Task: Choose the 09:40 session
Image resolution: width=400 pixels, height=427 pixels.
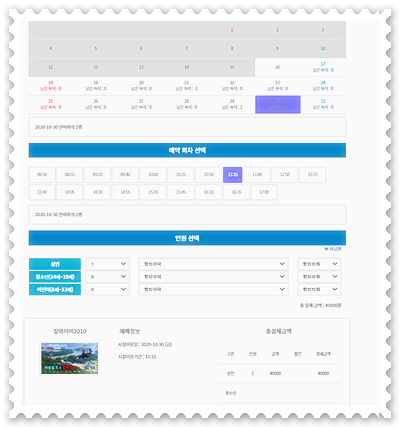Action: pyautogui.click(x=125, y=175)
